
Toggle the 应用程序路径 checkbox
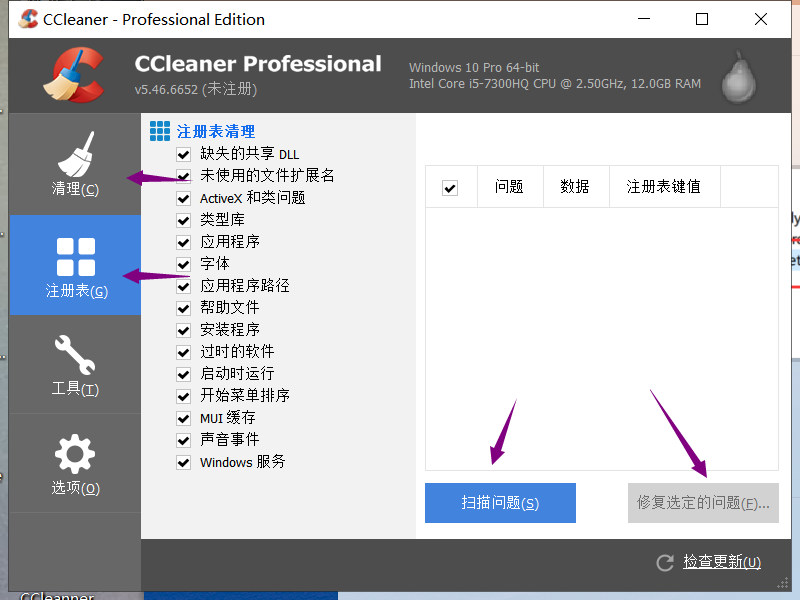coord(184,286)
